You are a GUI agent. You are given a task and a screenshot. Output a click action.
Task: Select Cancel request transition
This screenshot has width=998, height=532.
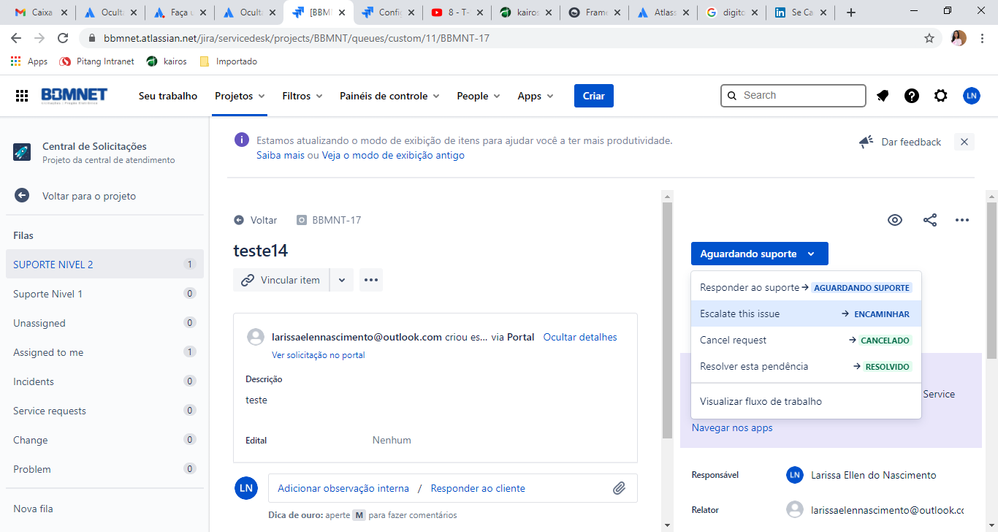[x=806, y=340]
